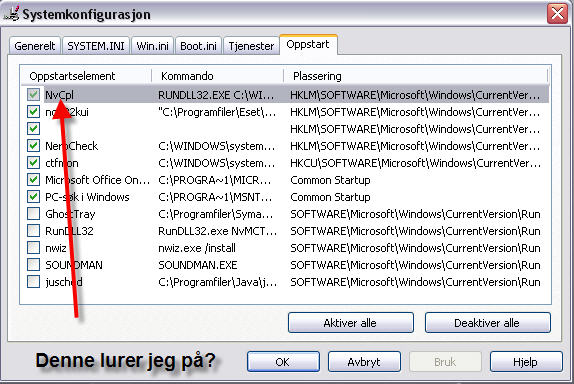Click the "C:\Programfiler\Eset\... command

[217, 112]
